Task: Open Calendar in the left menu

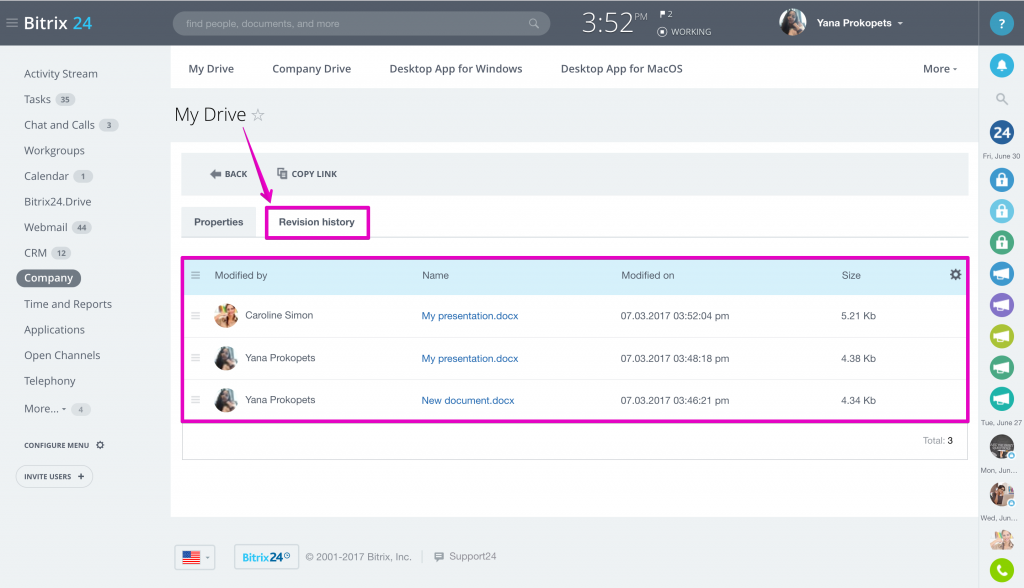Action: click(x=46, y=176)
